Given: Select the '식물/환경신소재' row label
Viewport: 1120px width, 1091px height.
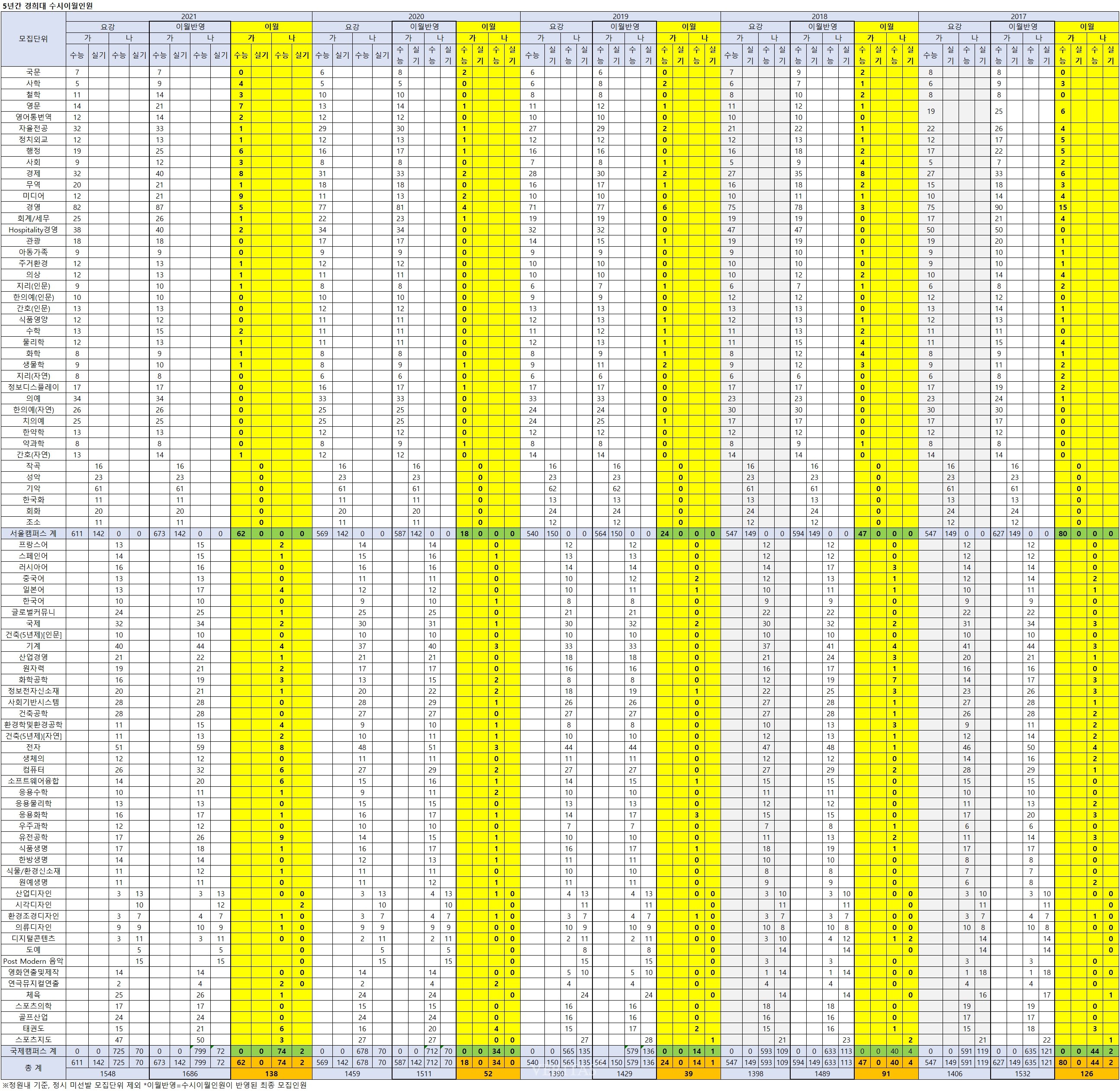Looking at the screenshot, I should (33, 871).
